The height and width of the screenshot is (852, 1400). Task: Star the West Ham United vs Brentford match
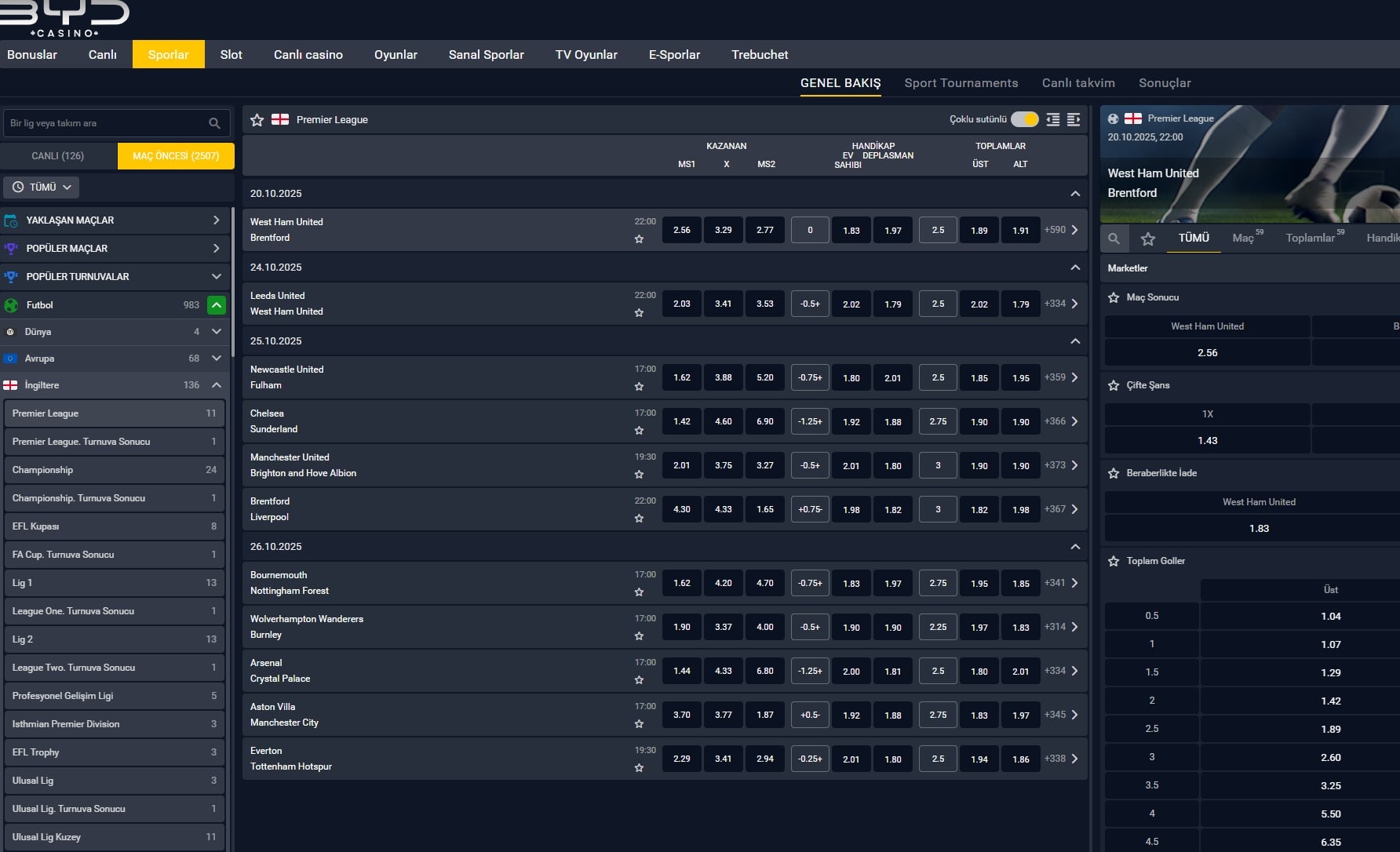click(639, 239)
